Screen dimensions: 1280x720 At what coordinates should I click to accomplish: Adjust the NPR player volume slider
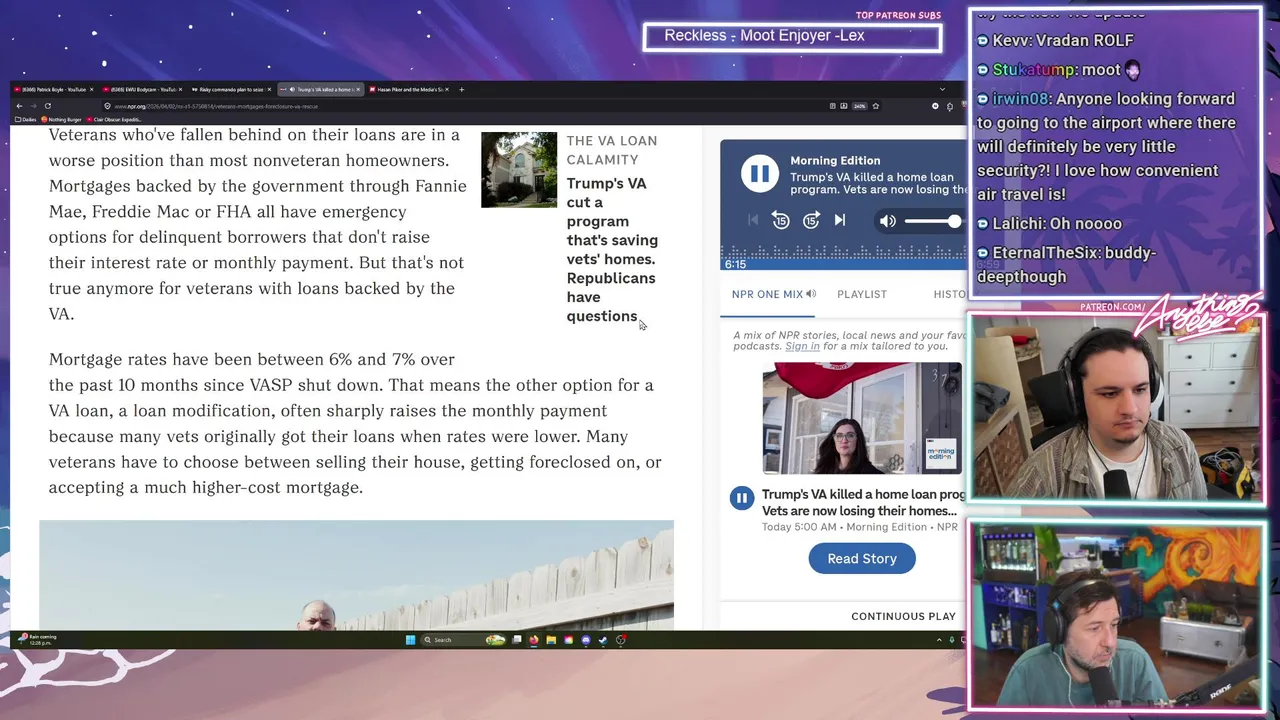pos(933,221)
